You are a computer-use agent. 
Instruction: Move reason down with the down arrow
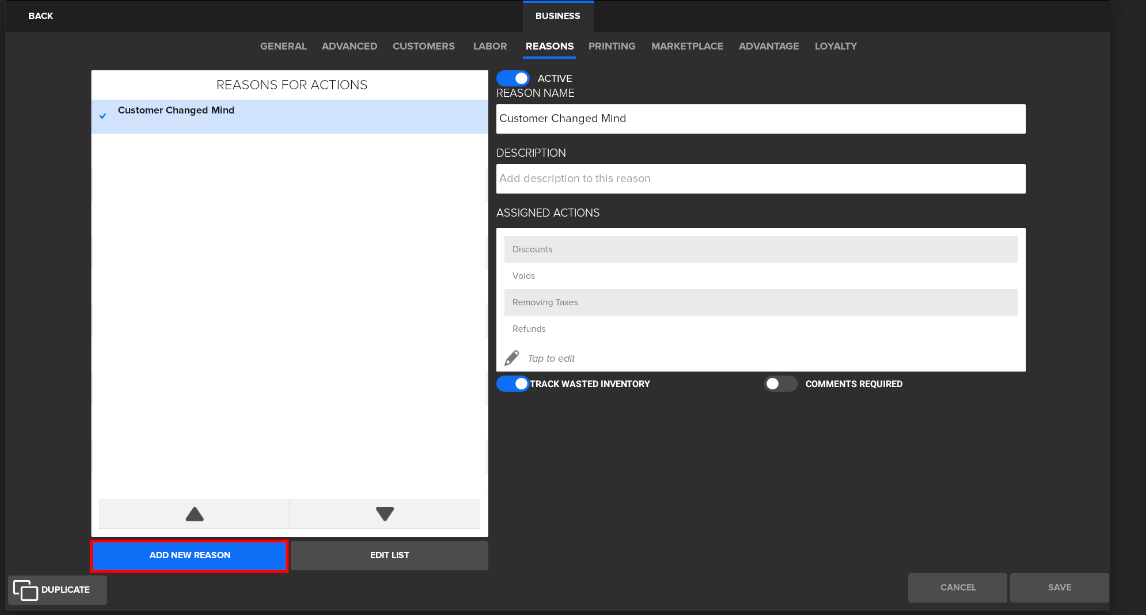tap(385, 514)
